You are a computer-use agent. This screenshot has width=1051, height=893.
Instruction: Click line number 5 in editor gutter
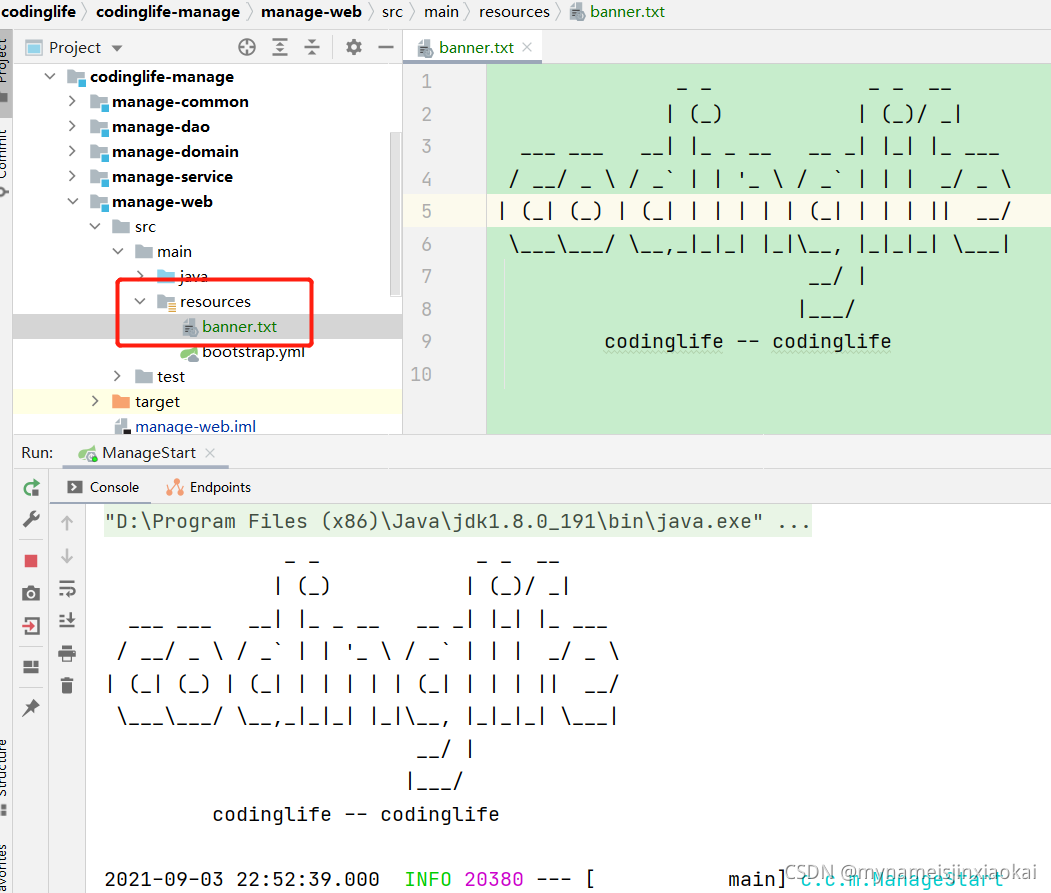coord(426,211)
